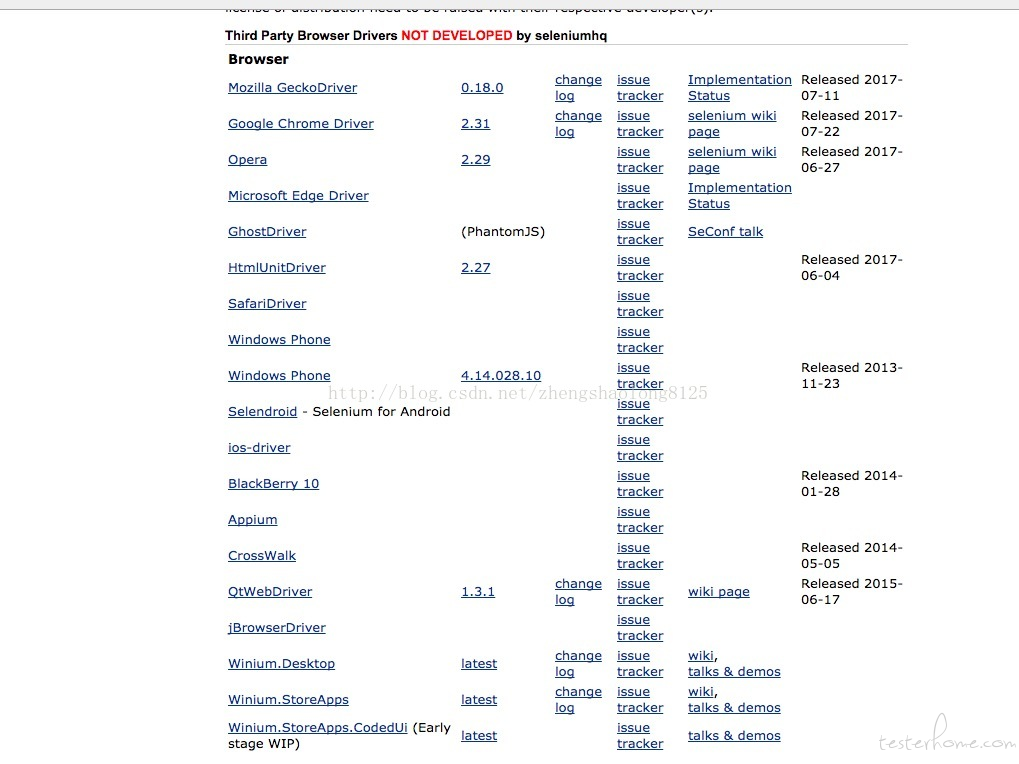Open the Winium.Desktop wiki link
The width and height of the screenshot is (1019, 764).
(701, 656)
